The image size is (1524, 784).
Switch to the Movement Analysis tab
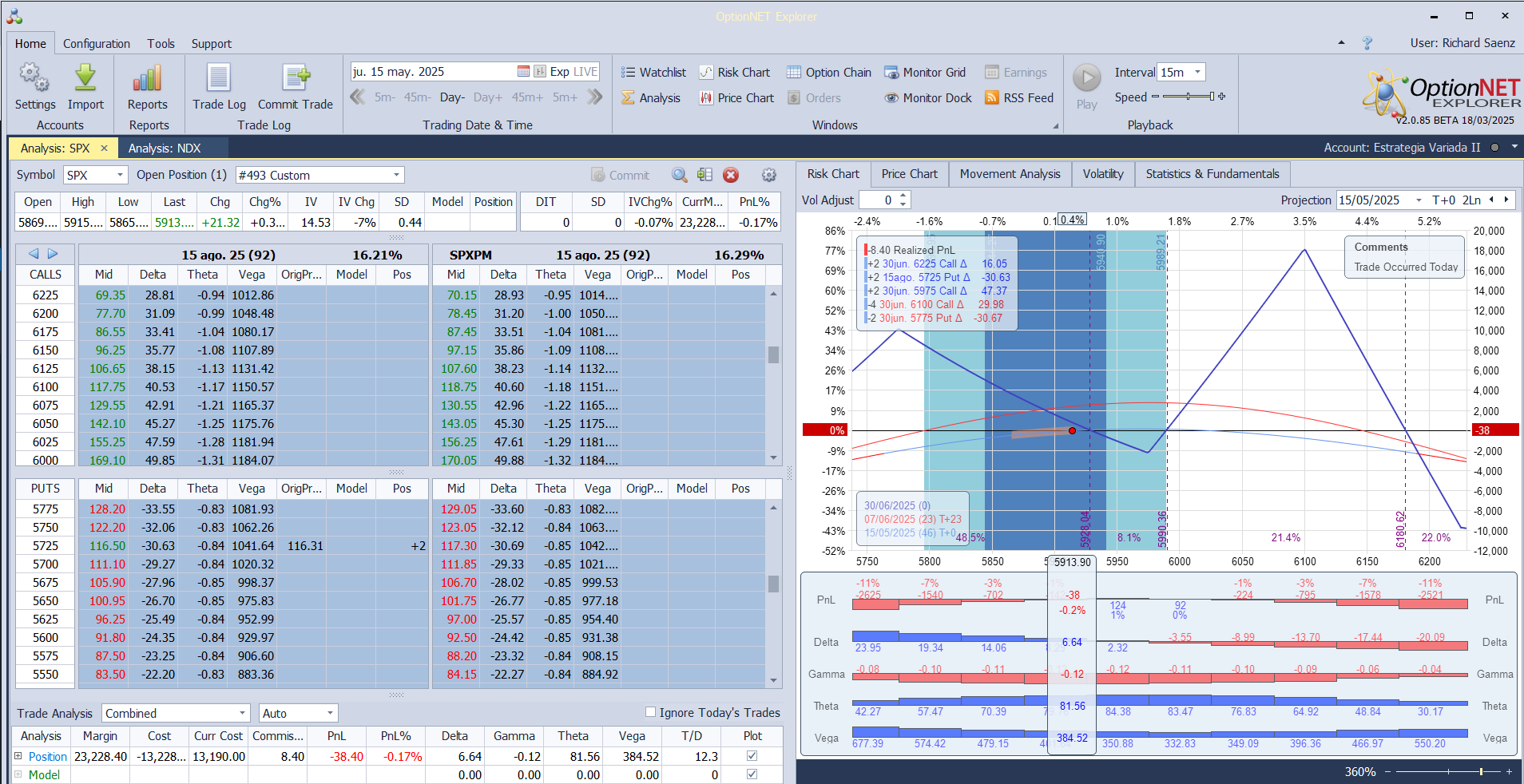[x=1010, y=174]
